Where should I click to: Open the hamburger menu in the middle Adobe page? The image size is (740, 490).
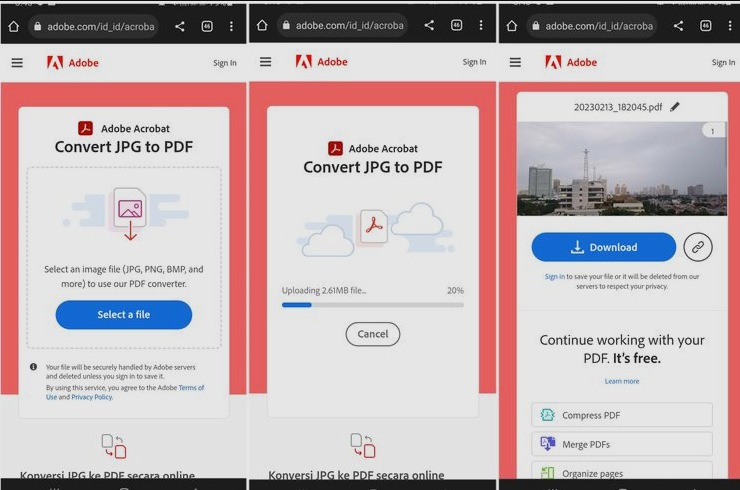(x=266, y=62)
